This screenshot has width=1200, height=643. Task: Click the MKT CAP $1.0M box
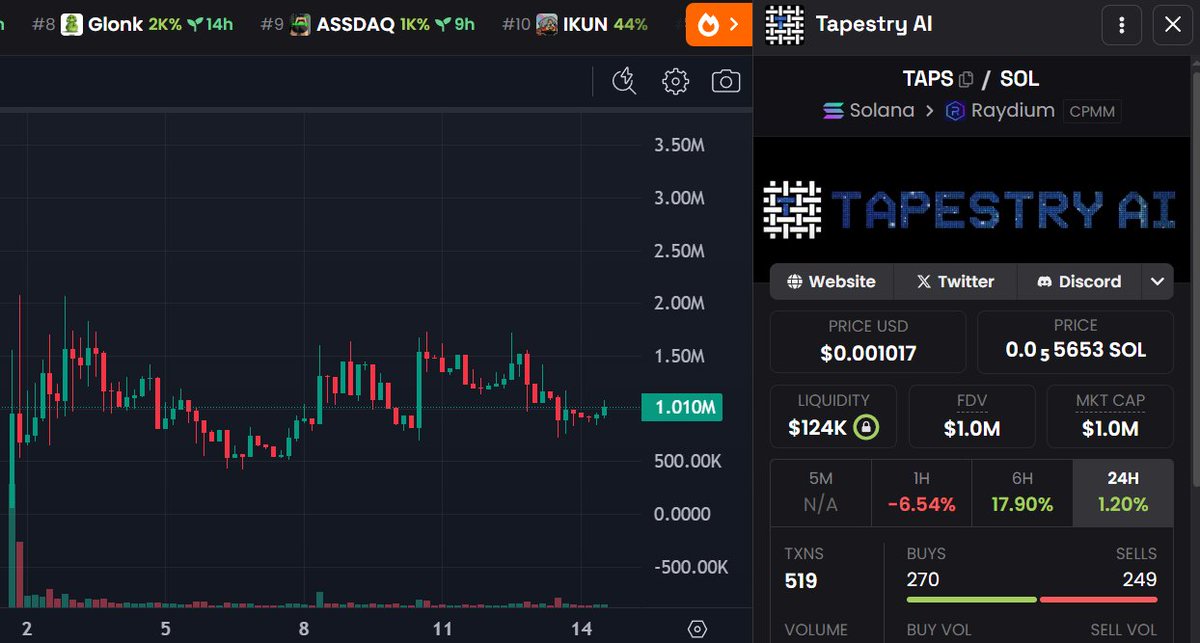[1110, 416]
